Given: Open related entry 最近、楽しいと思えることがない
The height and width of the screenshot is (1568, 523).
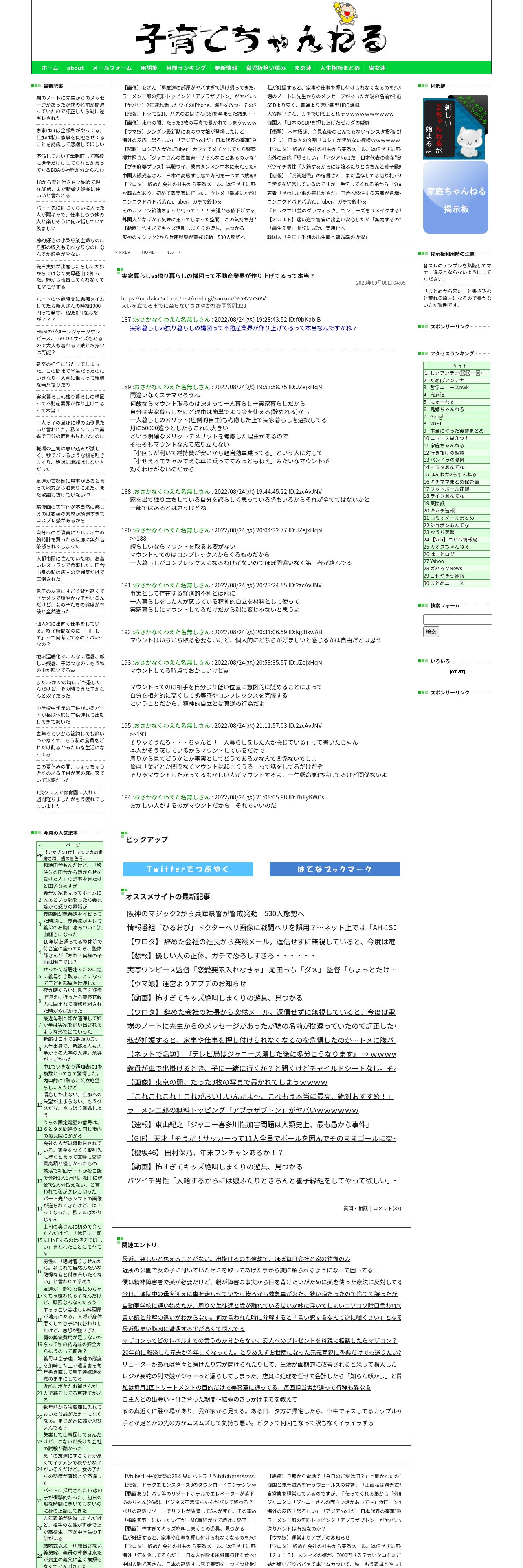Looking at the screenshot, I should pyautogui.click(x=236, y=1259).
